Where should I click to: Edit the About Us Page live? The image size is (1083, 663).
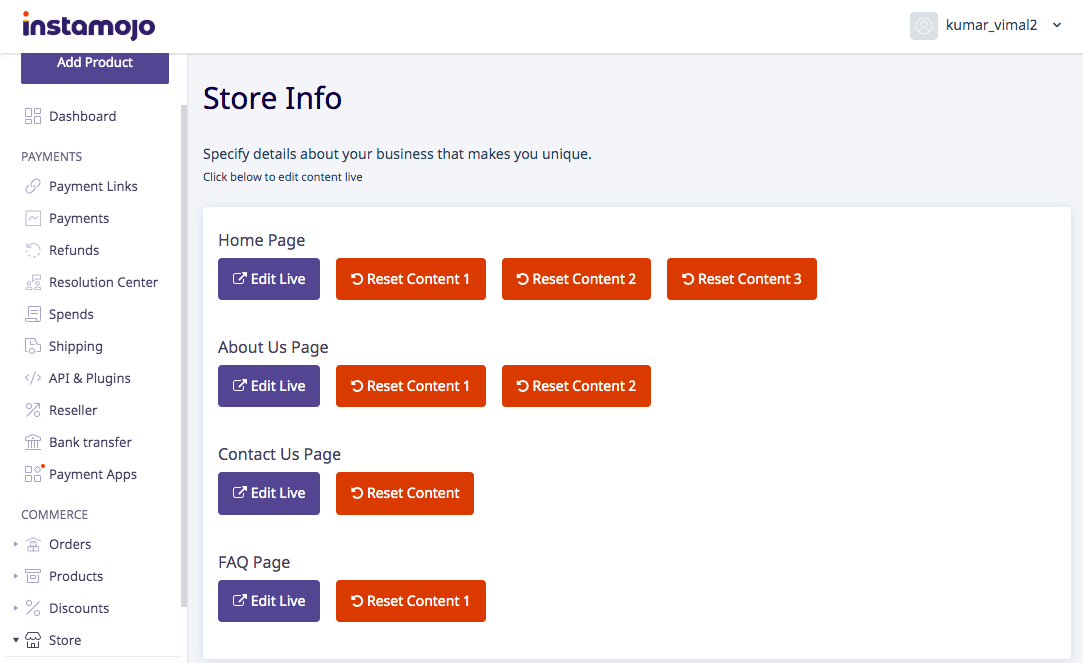coord(268,386)
